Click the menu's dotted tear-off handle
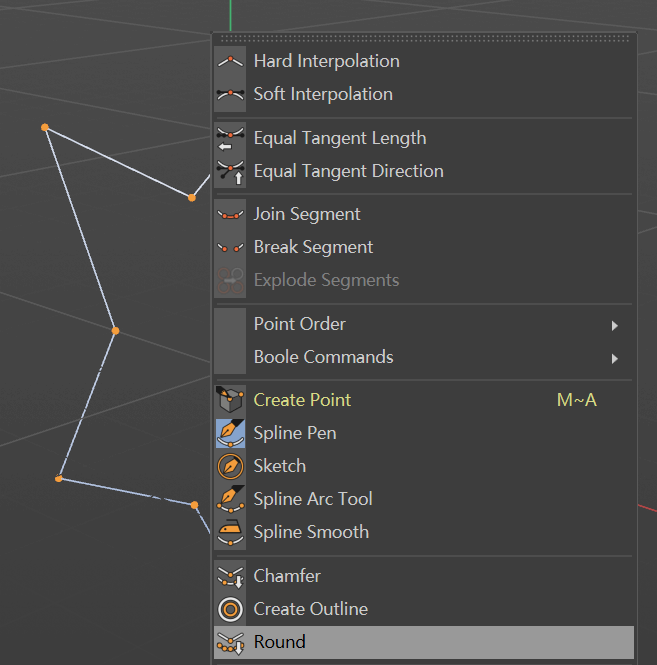Image resolution: width=657 pixels, height=665 pixels. [424, 38]
